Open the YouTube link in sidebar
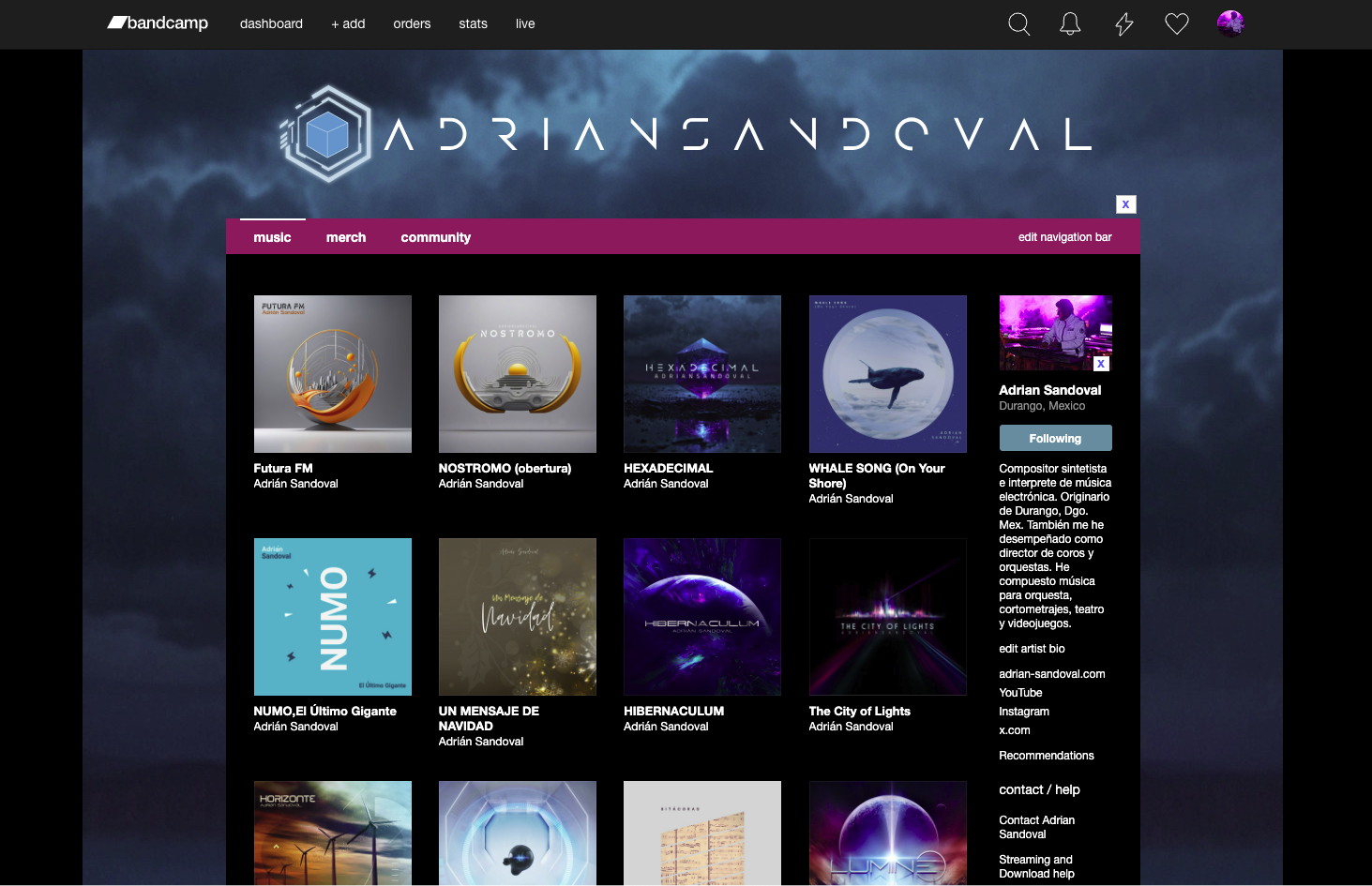 [x=1020, y=693]
